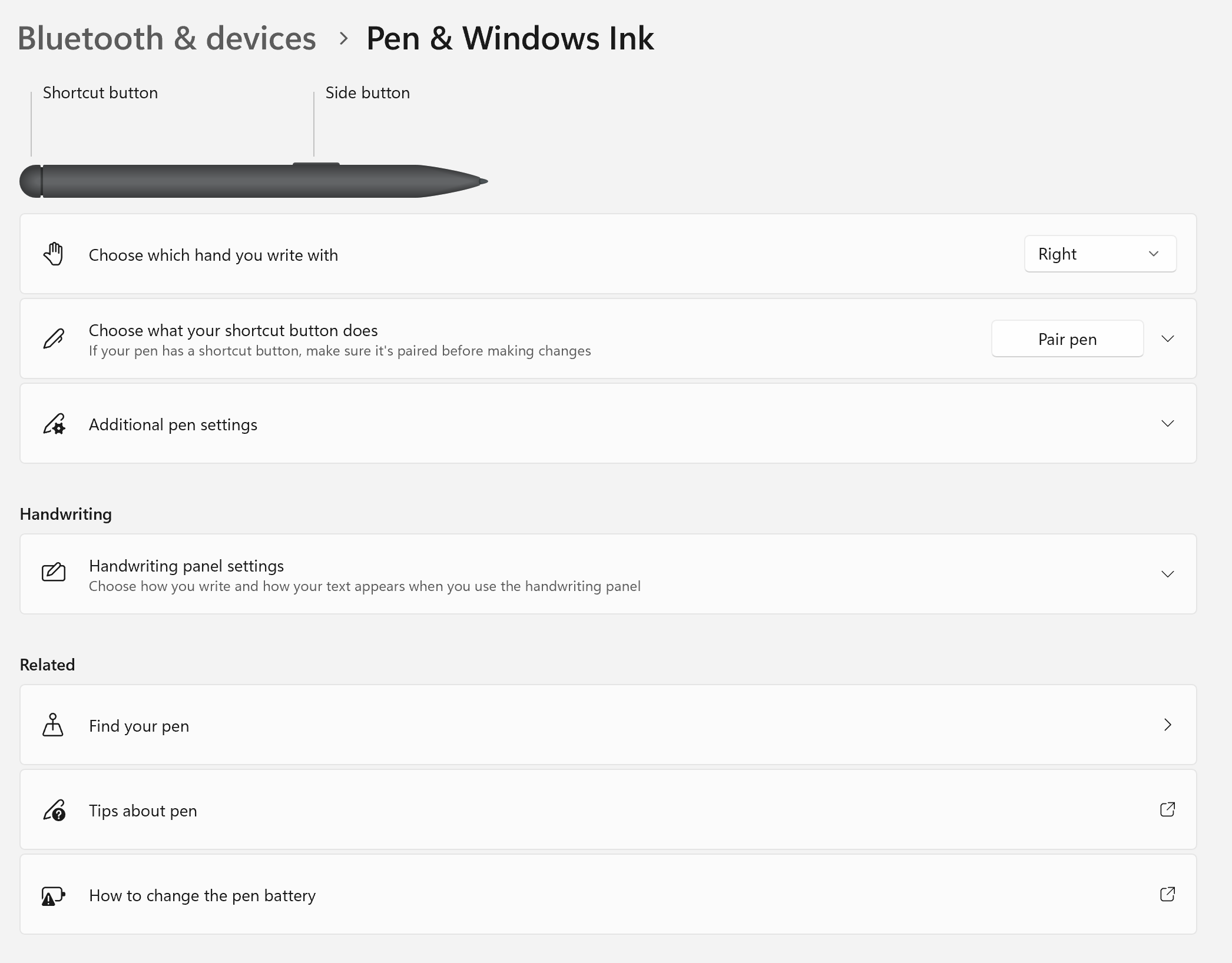This screenshot has width=1232, height=963.
Task: Open the Right writing-hand dropdown
Action: click(x=1100, y=254)
